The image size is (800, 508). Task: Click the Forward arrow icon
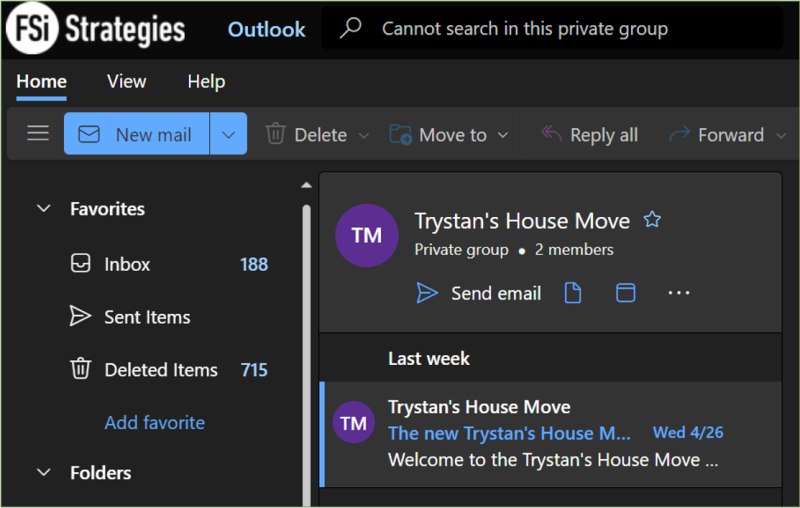(680, 134)
